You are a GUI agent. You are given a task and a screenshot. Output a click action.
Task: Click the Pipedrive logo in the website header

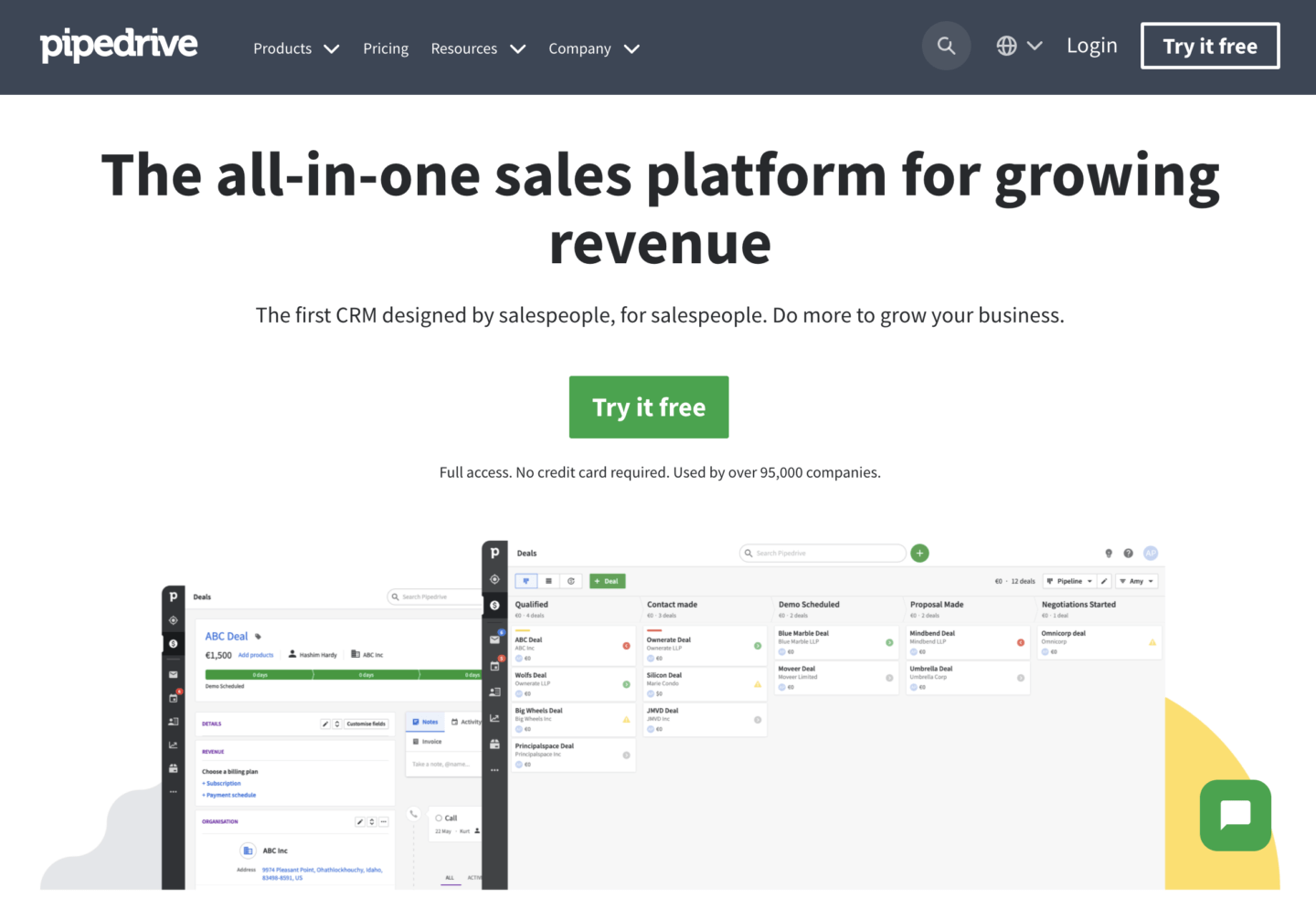[x=119, y=45]
